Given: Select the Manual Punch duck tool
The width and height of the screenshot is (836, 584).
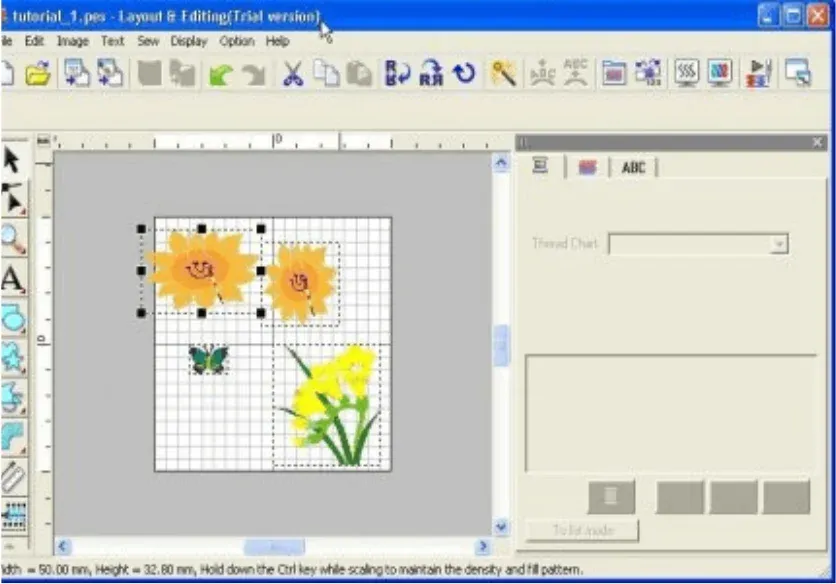Looking at the screenshot, I should (13, 397).
